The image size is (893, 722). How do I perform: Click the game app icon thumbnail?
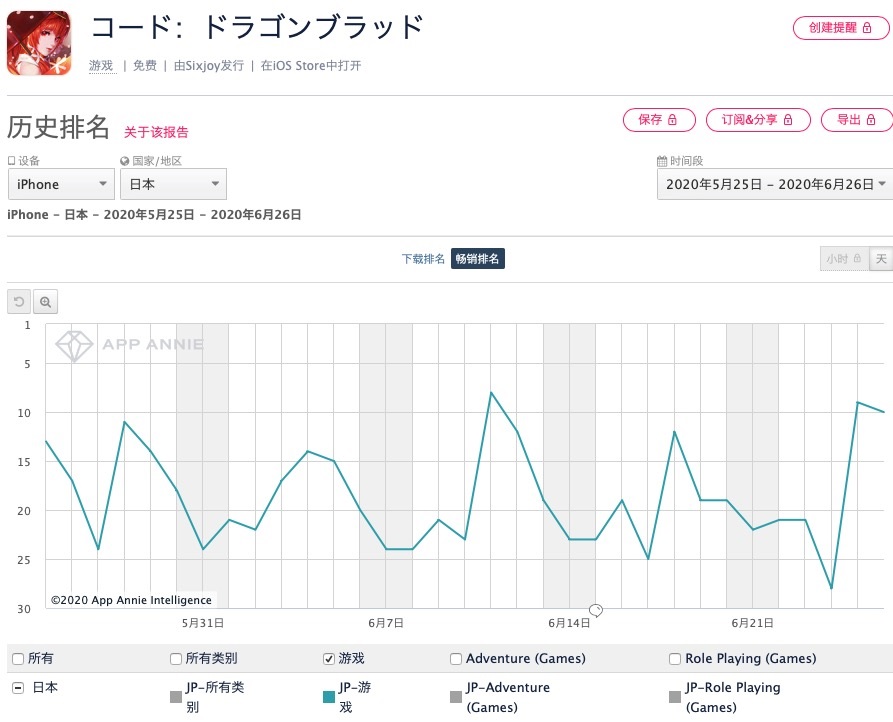click(39, 43)
